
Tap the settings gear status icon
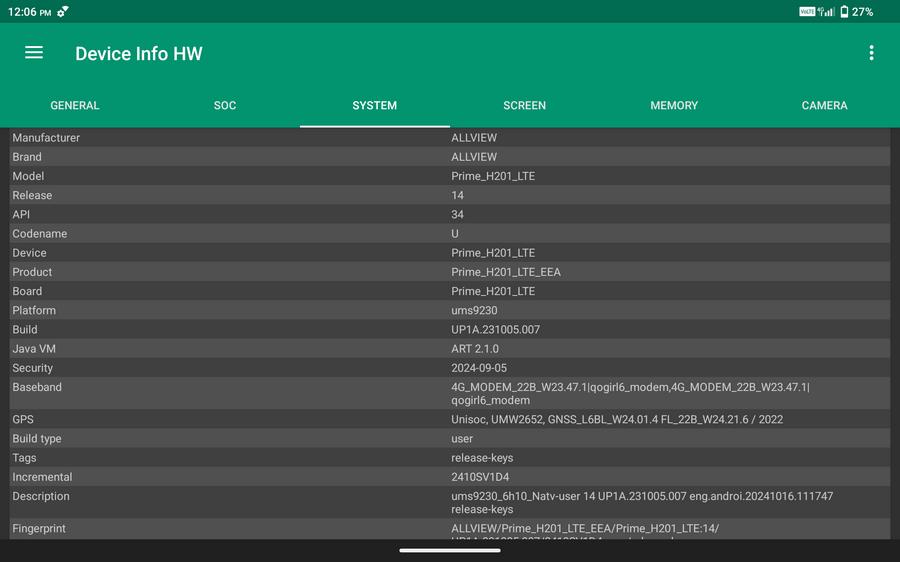[x=63, y=11]
